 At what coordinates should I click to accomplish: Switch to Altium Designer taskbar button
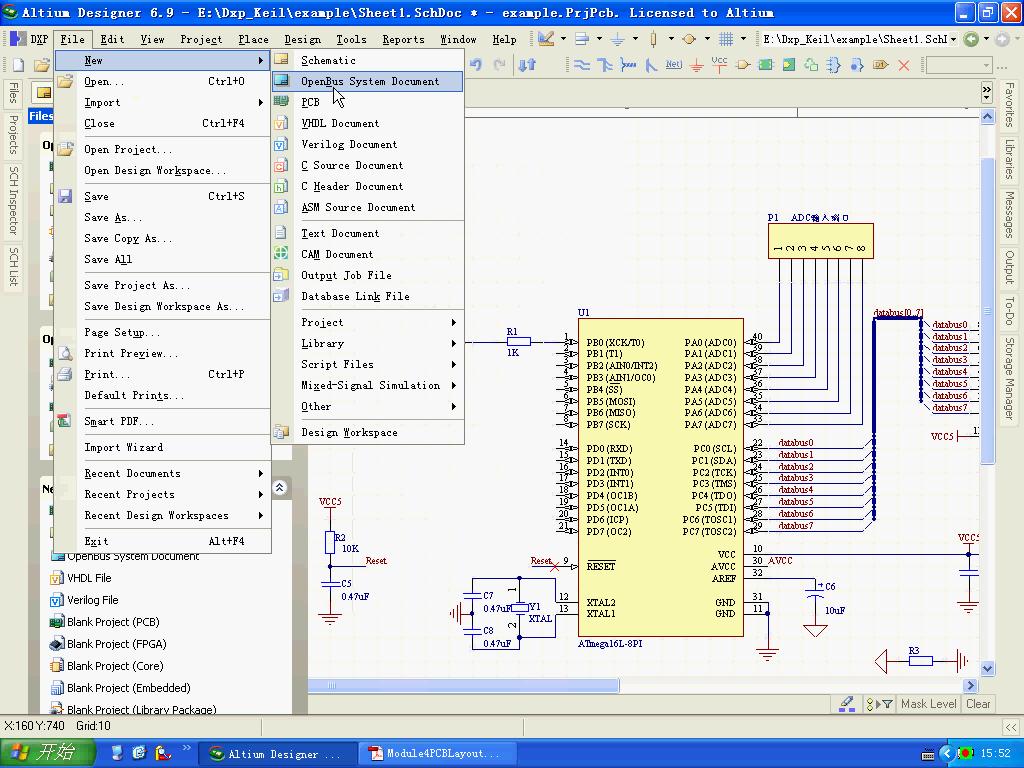pos(277,754)
